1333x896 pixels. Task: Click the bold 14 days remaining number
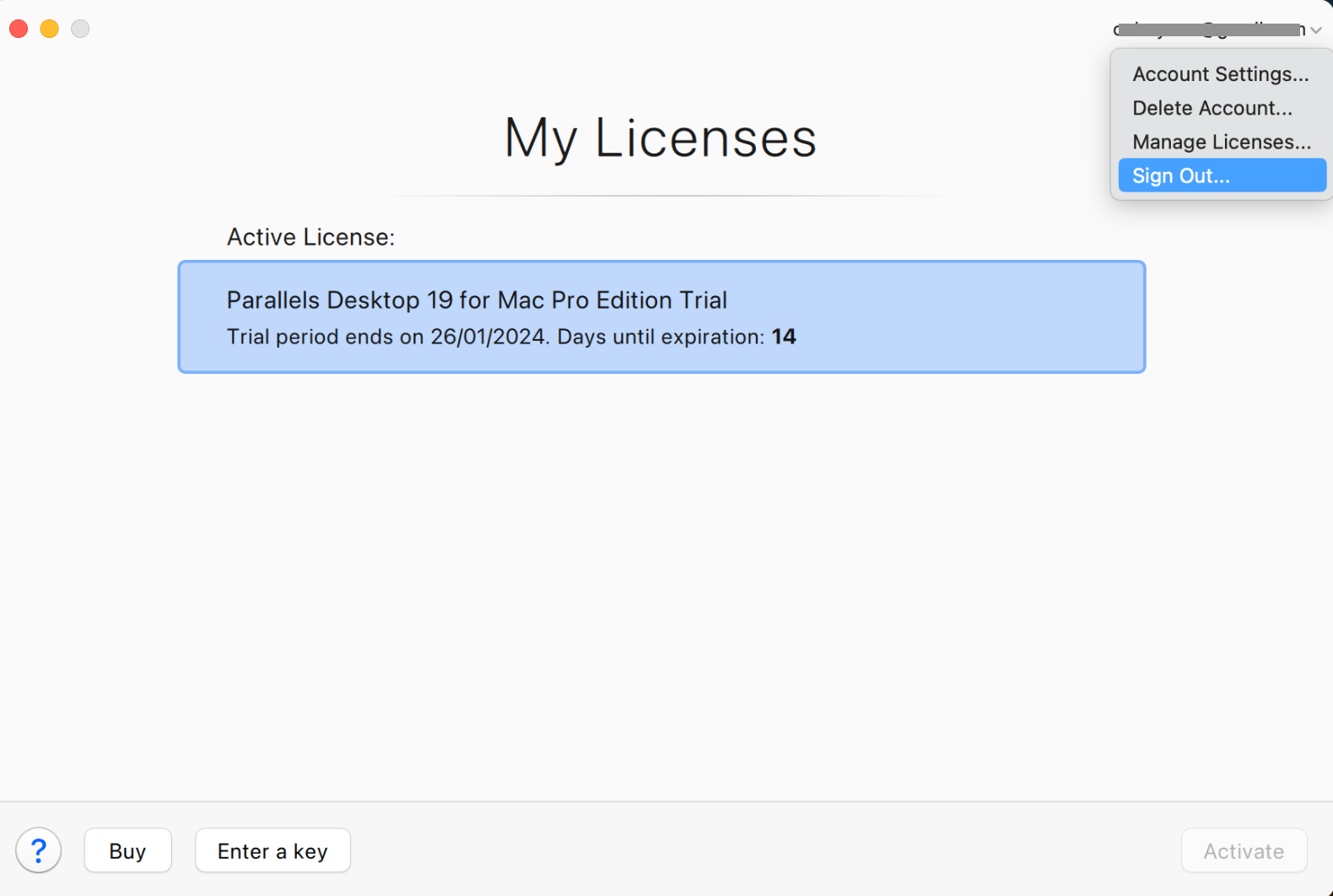(x=784, y=337)
